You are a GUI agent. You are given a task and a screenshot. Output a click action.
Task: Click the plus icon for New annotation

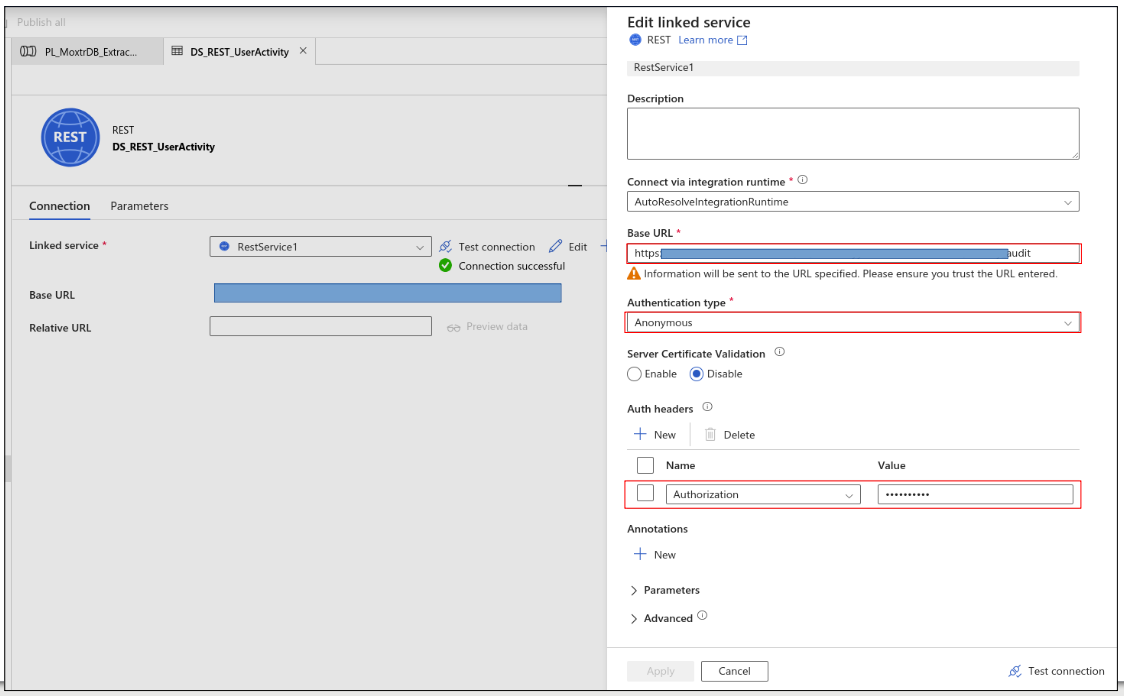(x=640, y=554)
